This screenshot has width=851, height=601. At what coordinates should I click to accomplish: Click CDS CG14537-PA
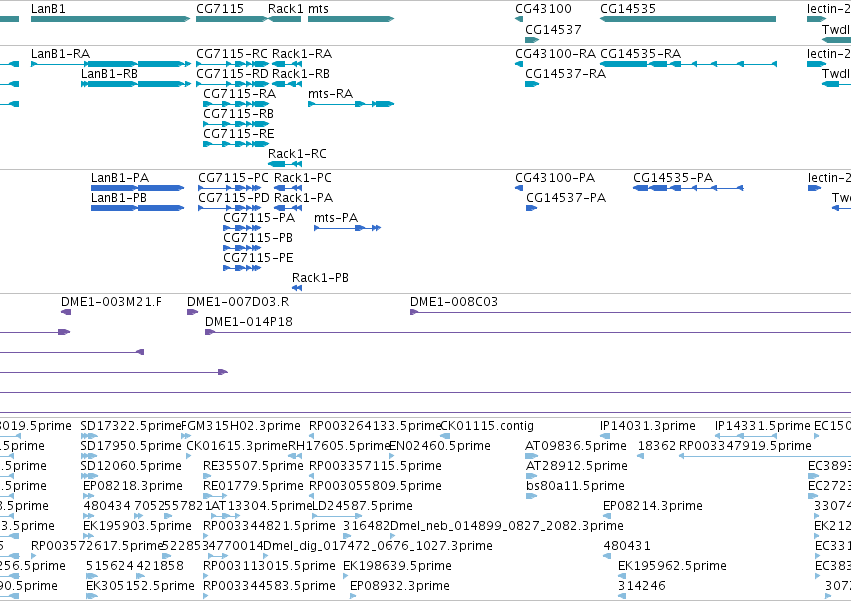coord(531,208)
